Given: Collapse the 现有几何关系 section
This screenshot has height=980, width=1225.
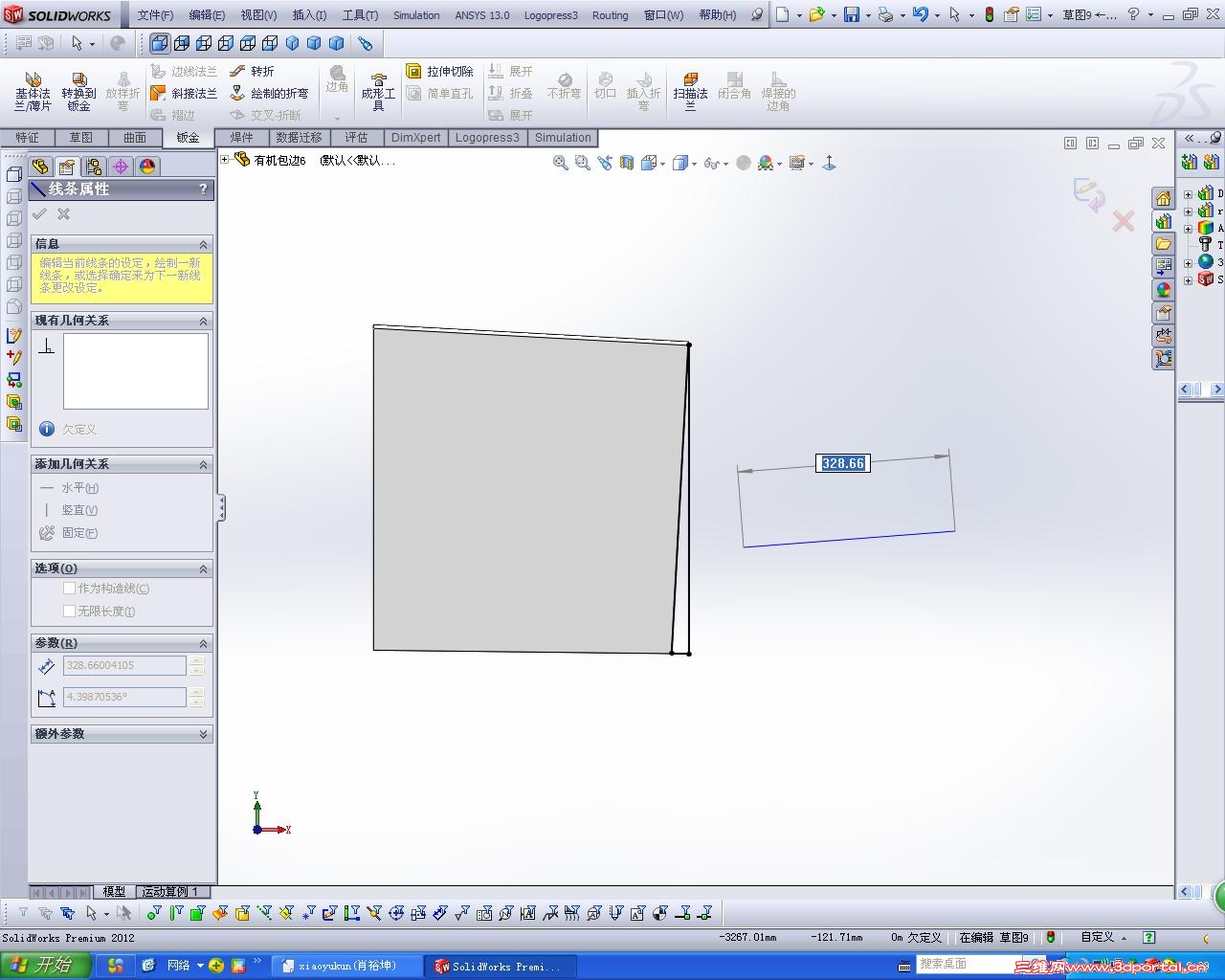Looking at the screenshot, I should (x=203, y=321).
